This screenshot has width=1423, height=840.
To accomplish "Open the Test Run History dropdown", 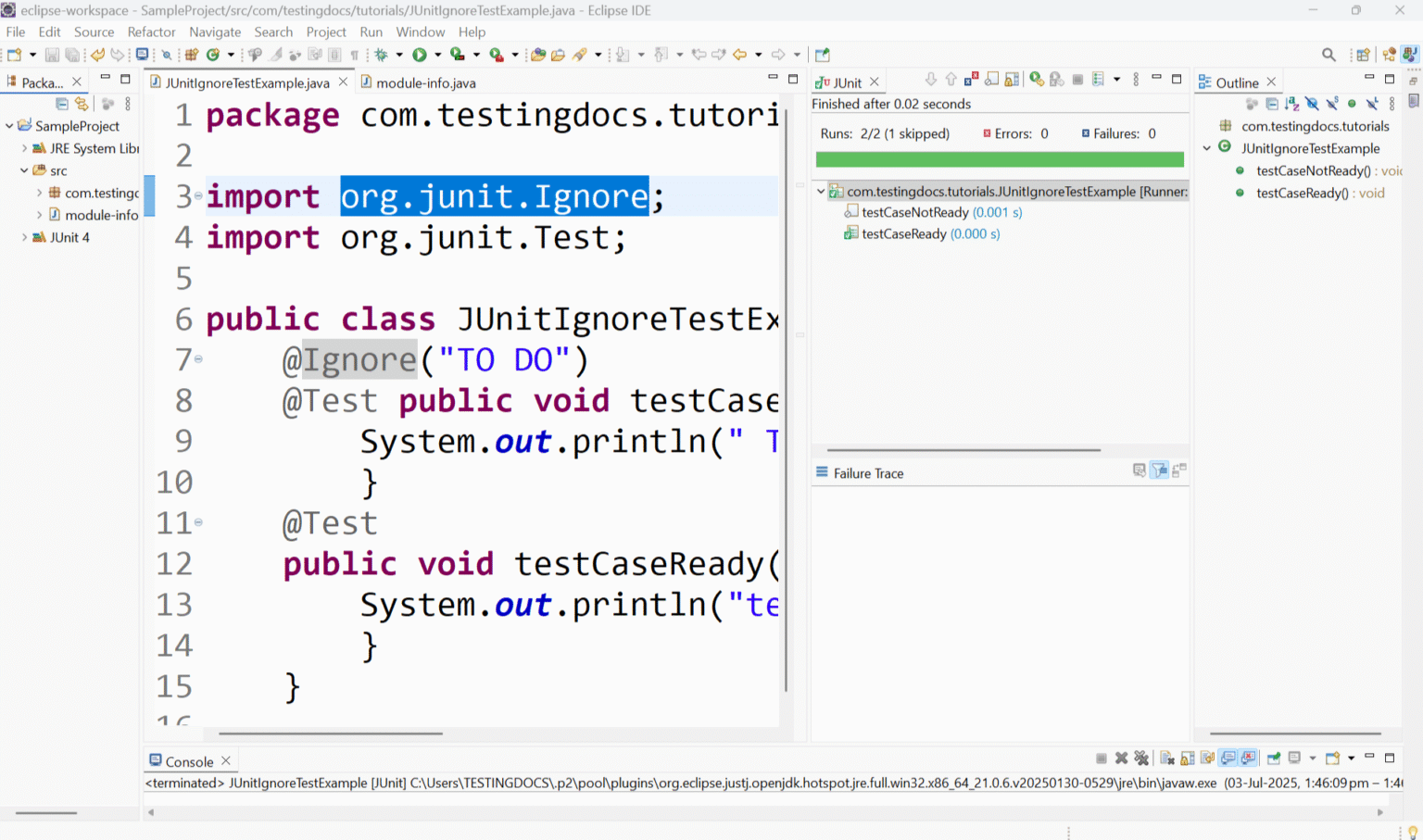I will [x=1116, y=80].
